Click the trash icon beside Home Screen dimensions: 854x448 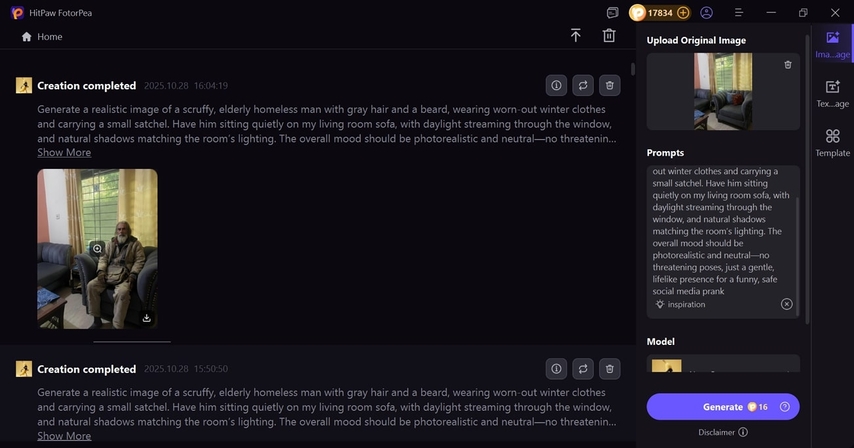pyautogui.click(x=609, y=36)
